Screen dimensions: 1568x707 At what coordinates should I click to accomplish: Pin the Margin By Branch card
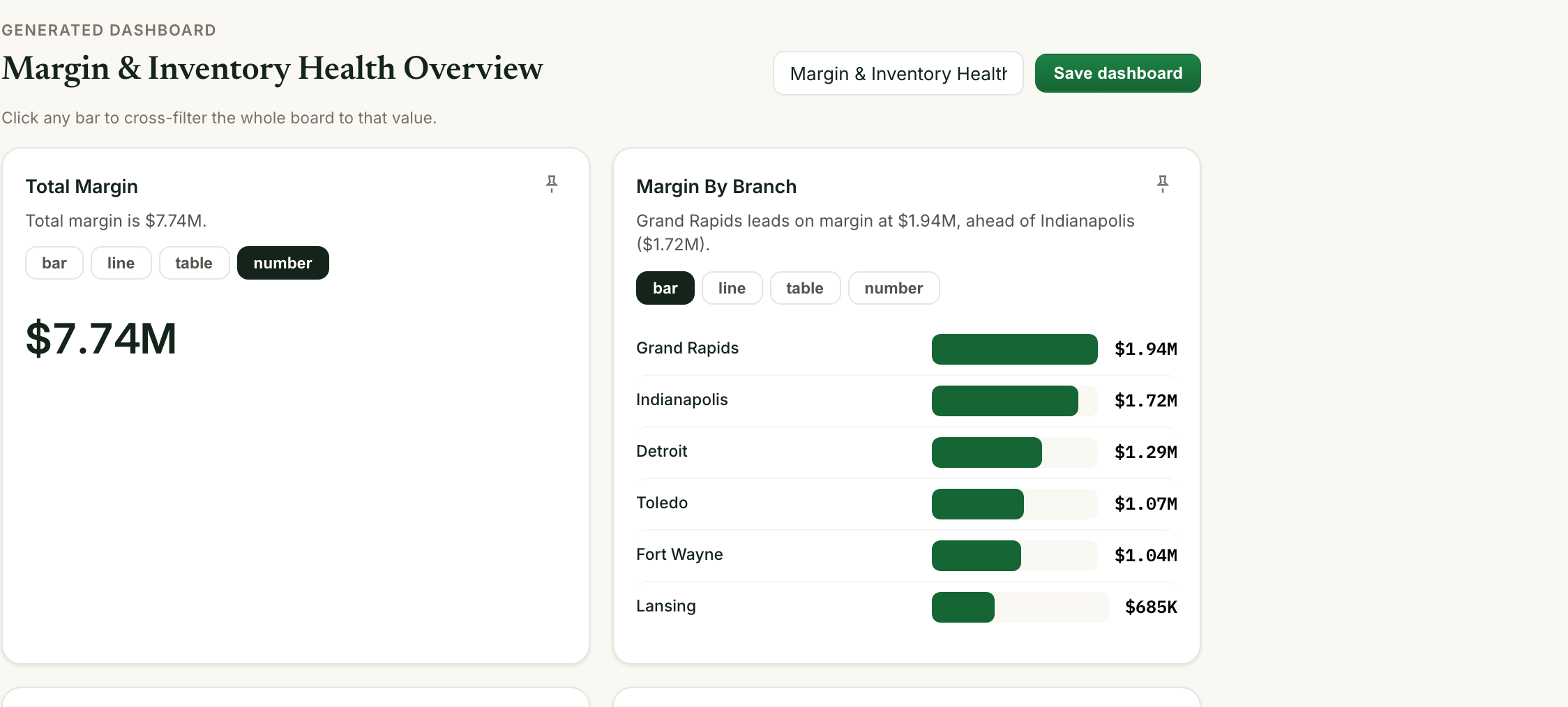[x=1163, y=184]
